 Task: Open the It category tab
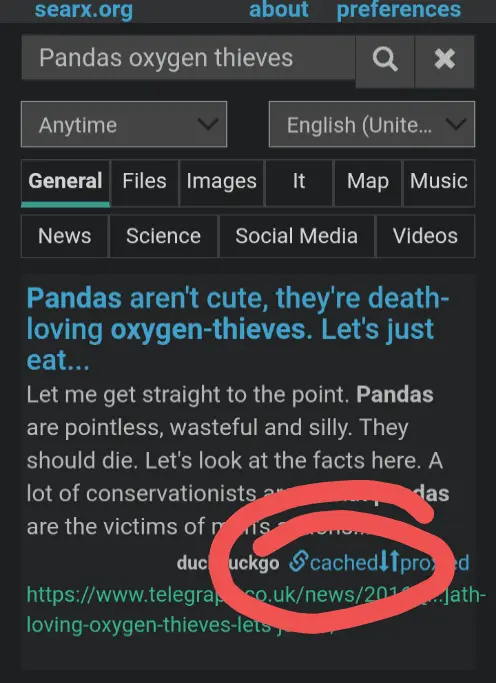pyautogui.click(x=299, y=181)
